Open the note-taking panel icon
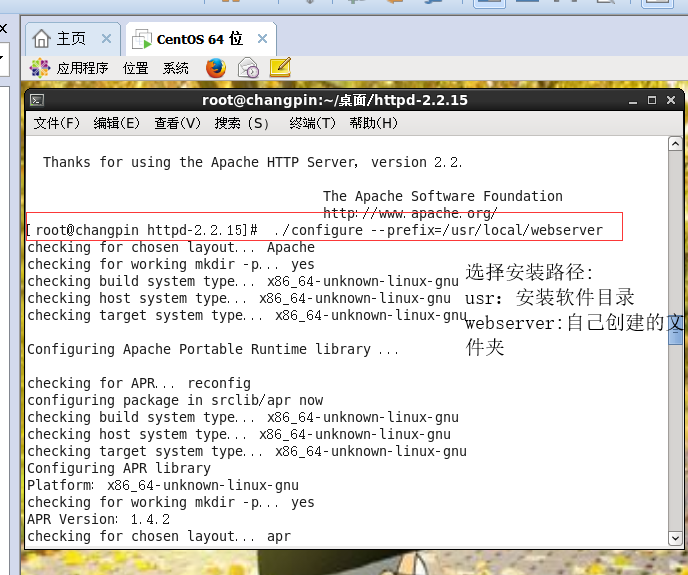 pos(280,67)
